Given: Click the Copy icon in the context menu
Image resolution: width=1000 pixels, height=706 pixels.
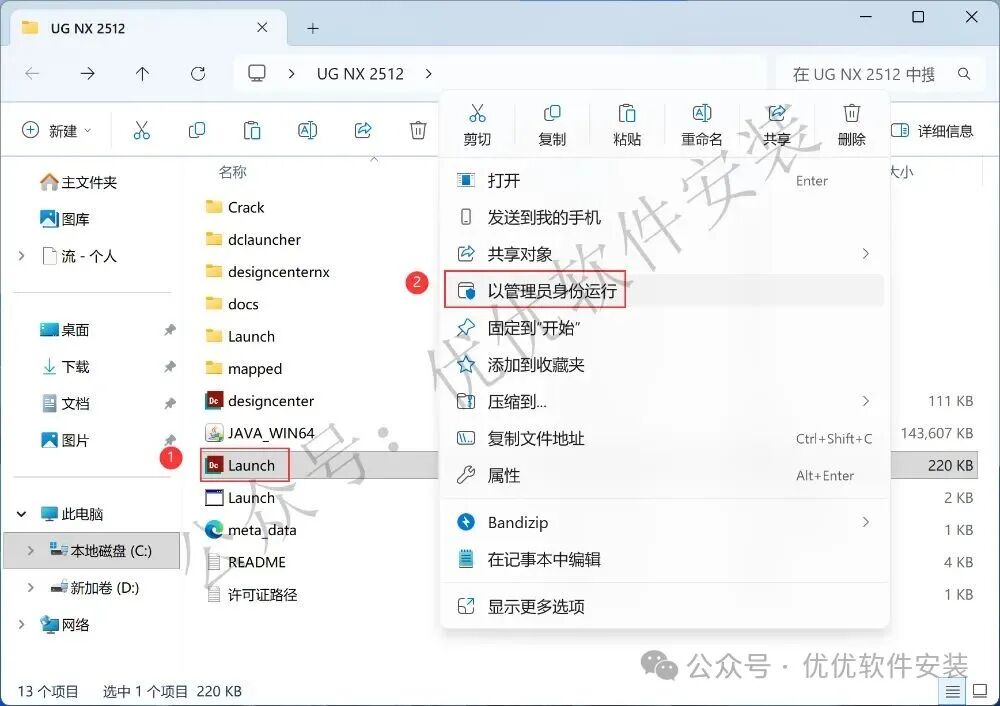Looking at the screenshot, I should point(552,114).
